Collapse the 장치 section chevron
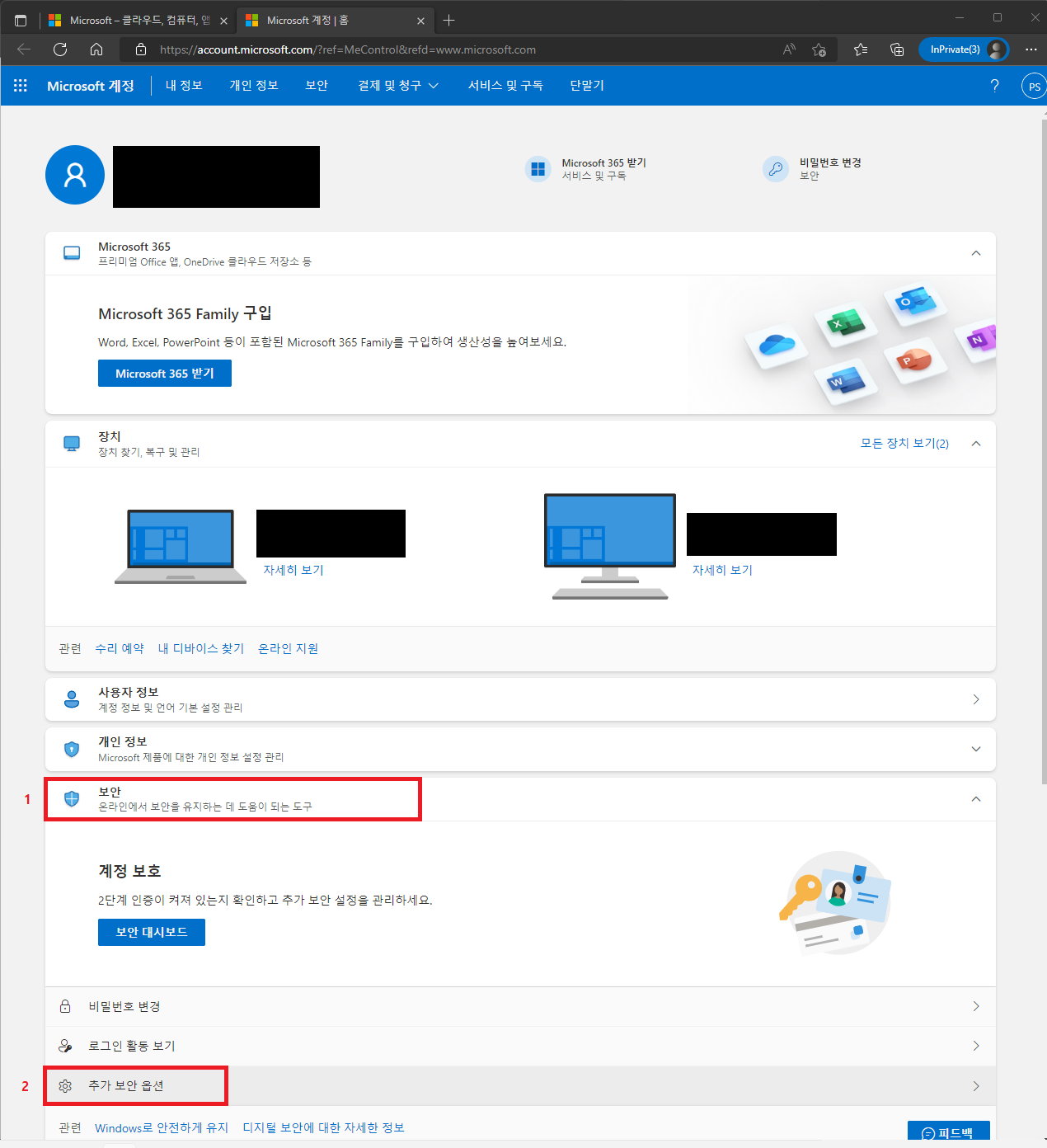The width and height of the screenshot is (1047, 1148). (x=976, y=444)
